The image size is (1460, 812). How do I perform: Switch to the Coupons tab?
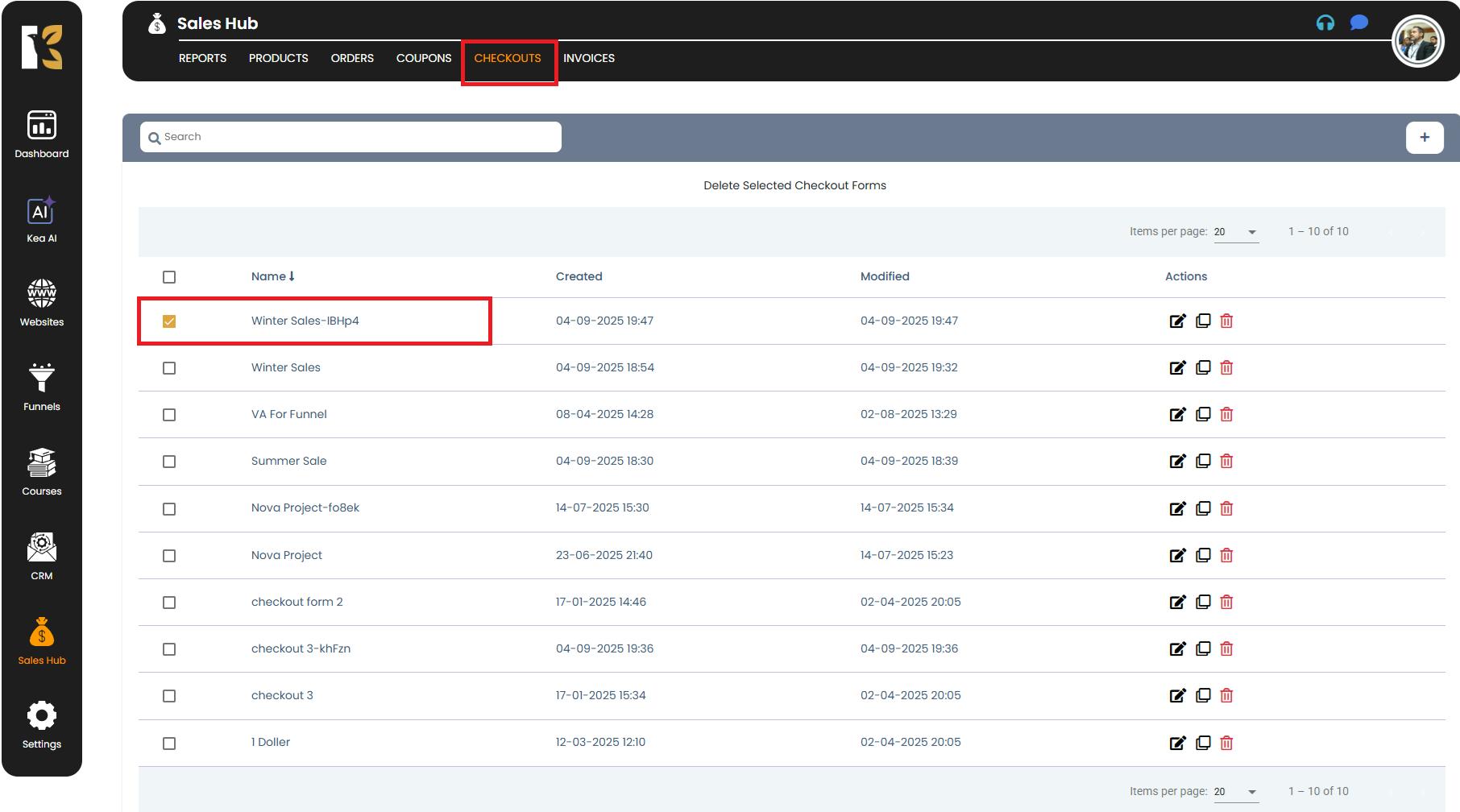tap(423, 58)
